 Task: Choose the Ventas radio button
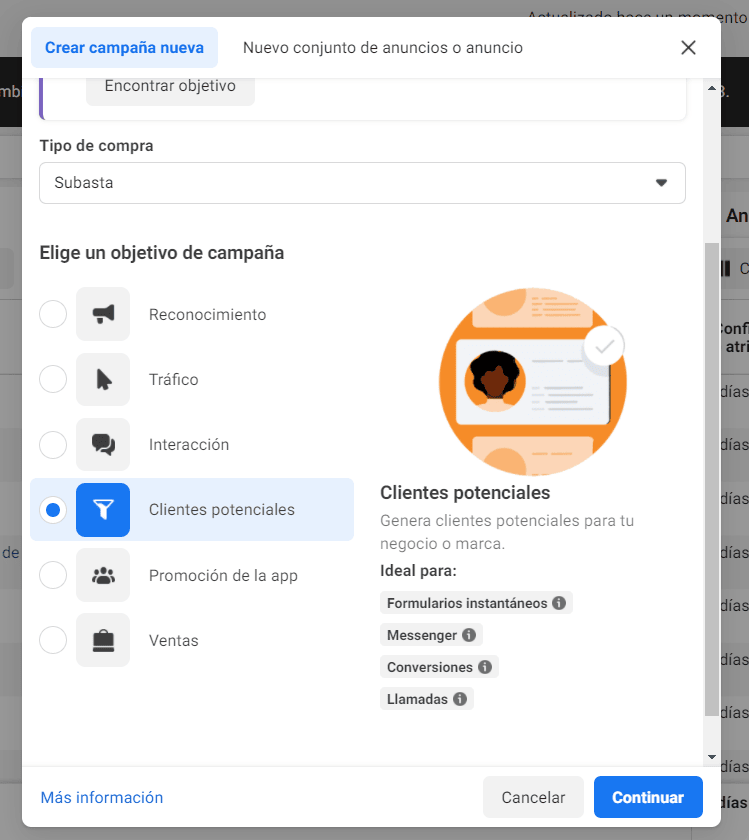click(53, 640)
